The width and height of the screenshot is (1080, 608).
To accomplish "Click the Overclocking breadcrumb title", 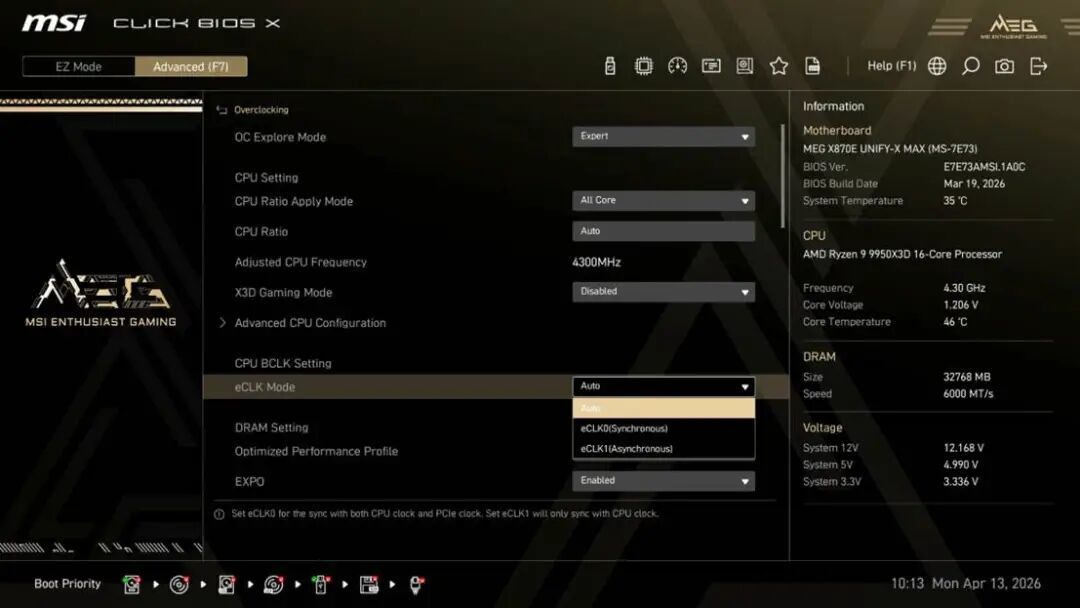I will 261,109.
